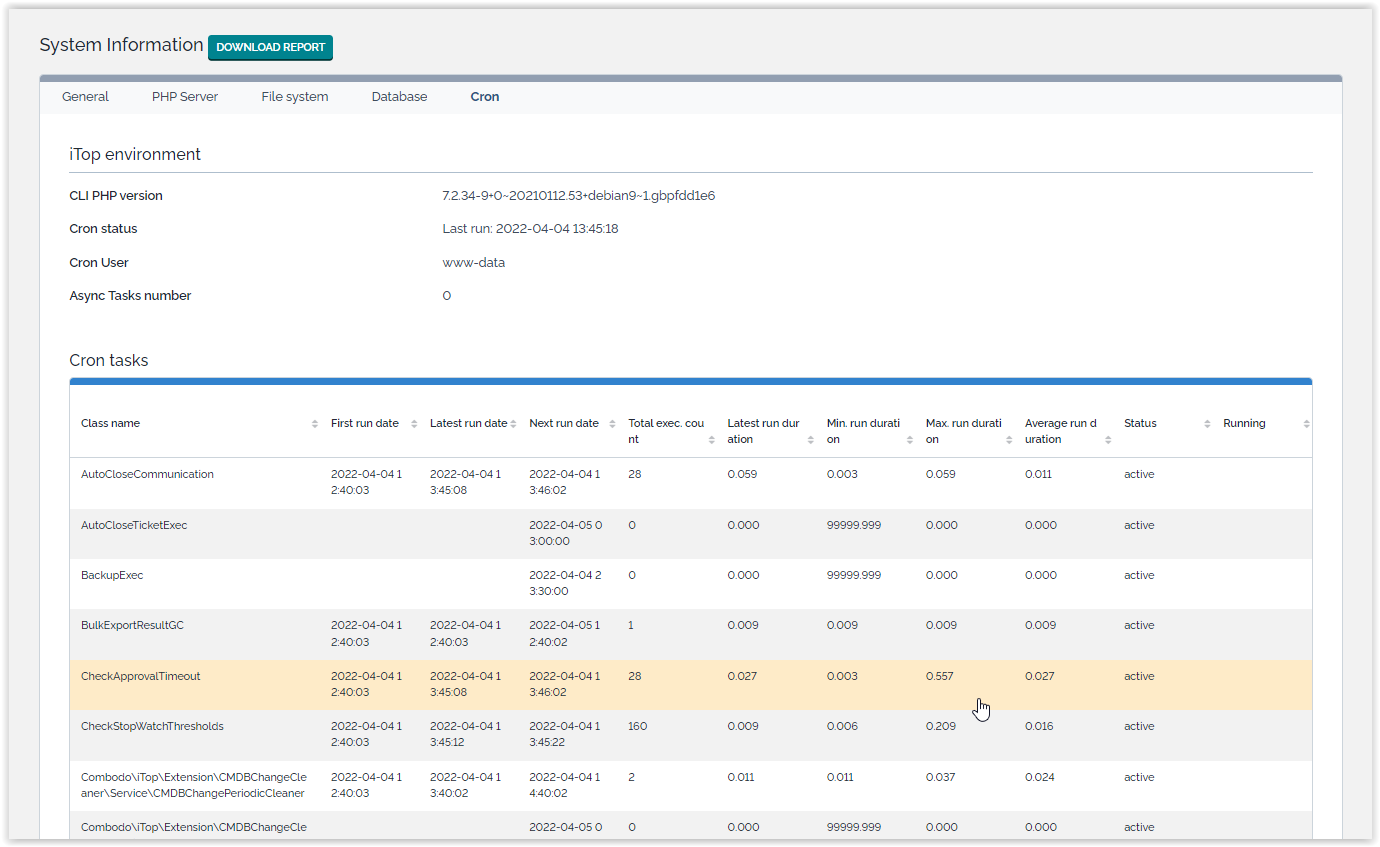
Task: Select the File system tab
Action: click(x=294, y=97)
